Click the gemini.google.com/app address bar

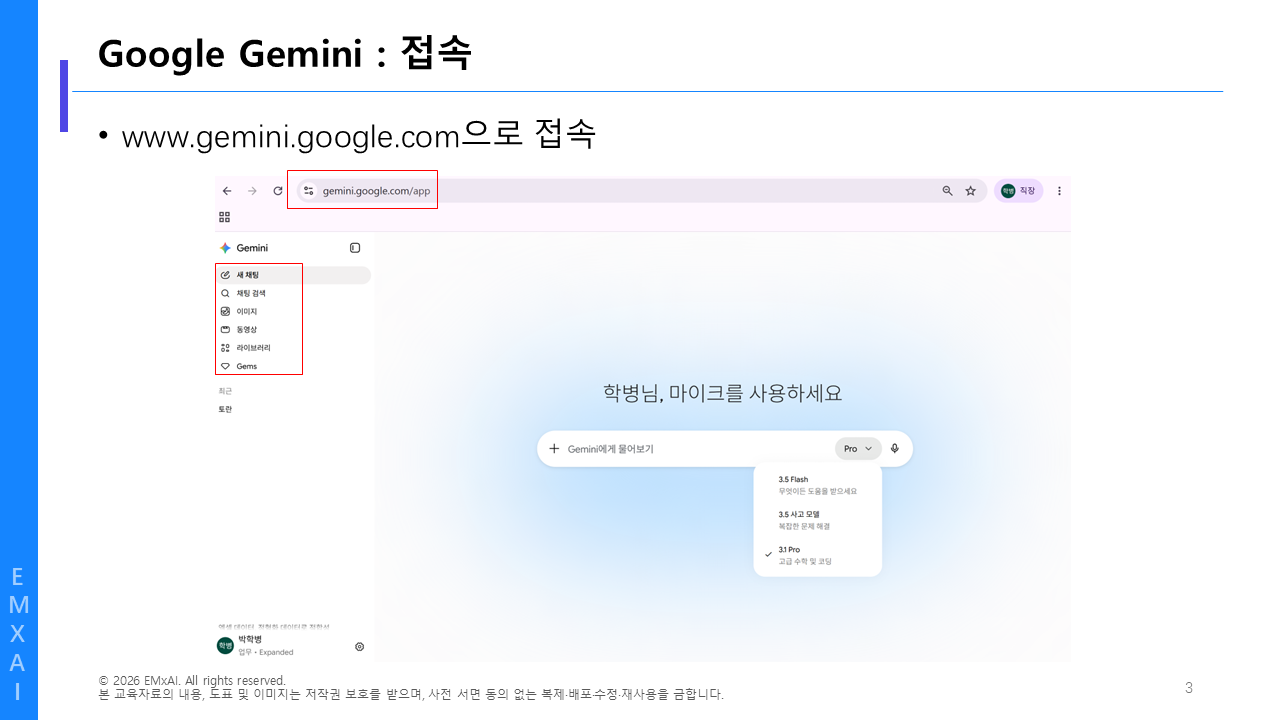(640, 191)
